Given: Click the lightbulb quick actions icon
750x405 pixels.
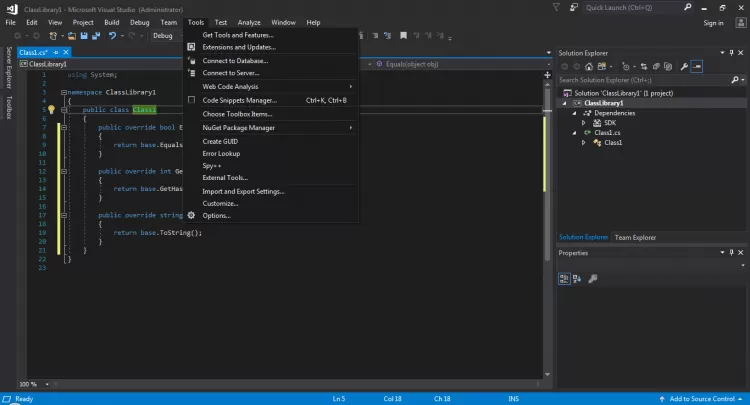Looking at the screenshot, I should (x=50, y=110).
